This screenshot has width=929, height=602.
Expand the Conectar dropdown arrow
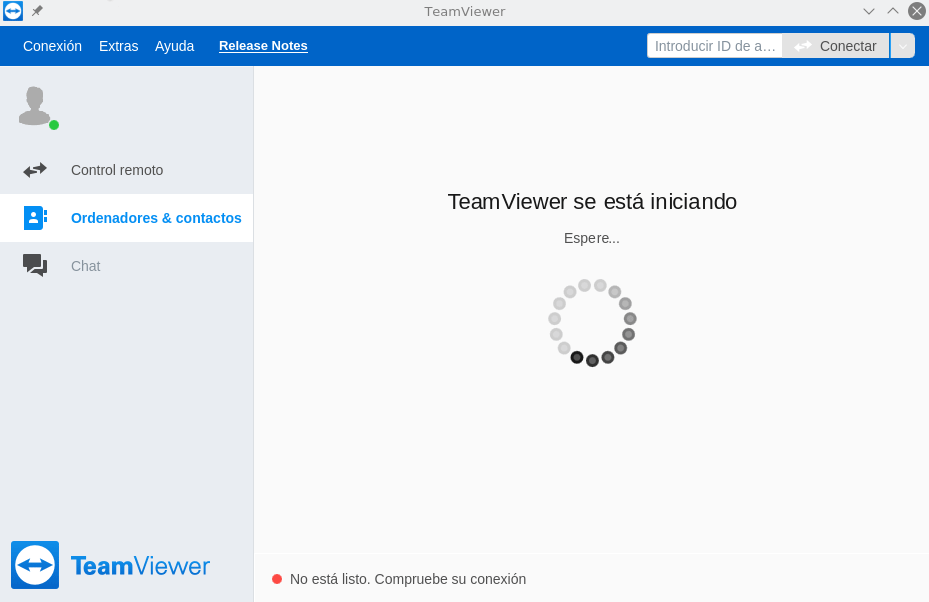click(x=902, y=46)
